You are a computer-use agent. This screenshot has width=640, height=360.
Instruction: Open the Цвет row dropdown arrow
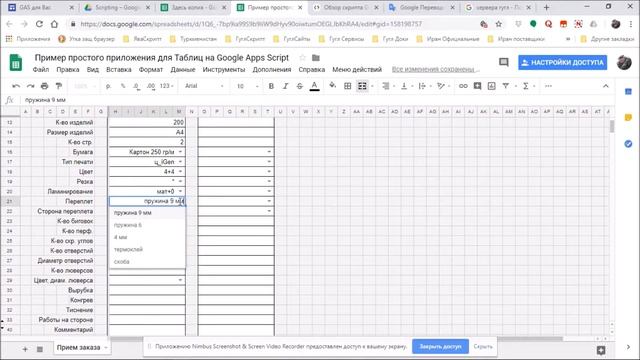(x=180, y=171)
